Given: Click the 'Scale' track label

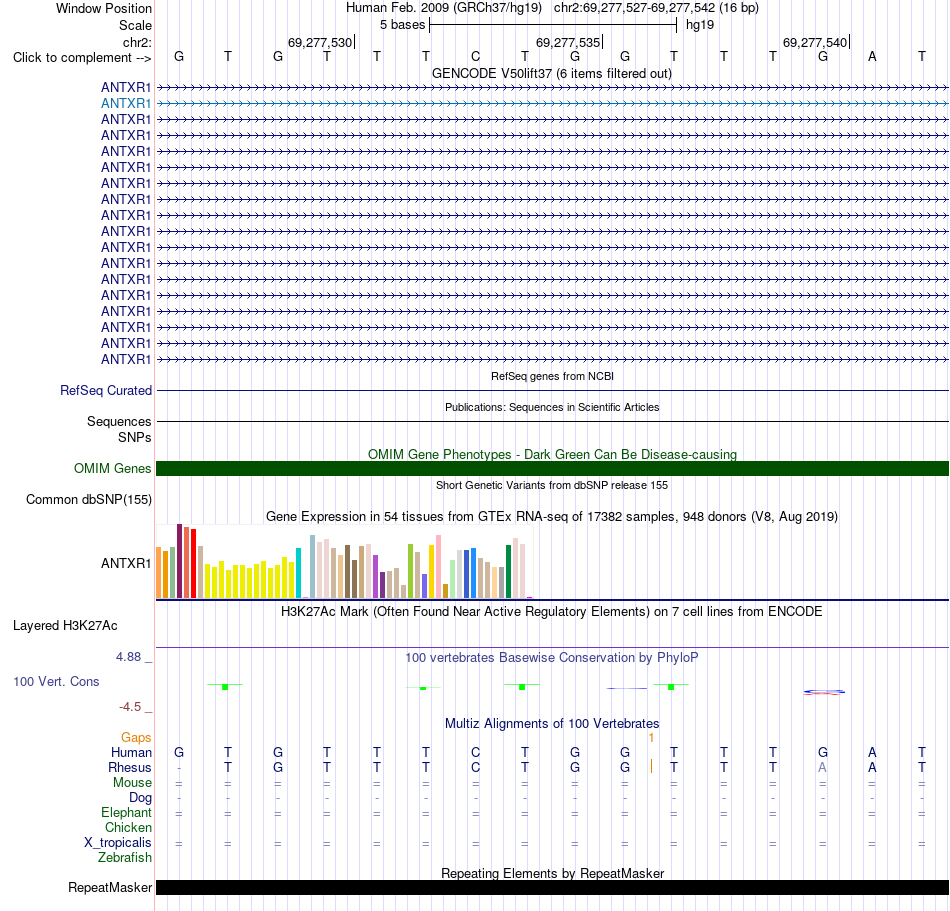Looking at the screenshot, I should [135, 25].
